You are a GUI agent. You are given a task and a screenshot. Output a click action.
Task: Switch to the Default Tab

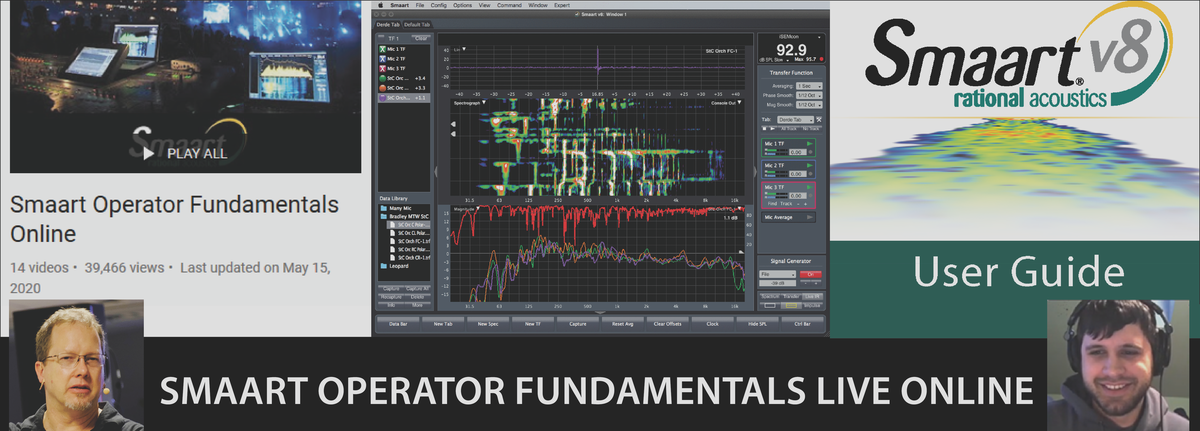[x=417, y=25]
